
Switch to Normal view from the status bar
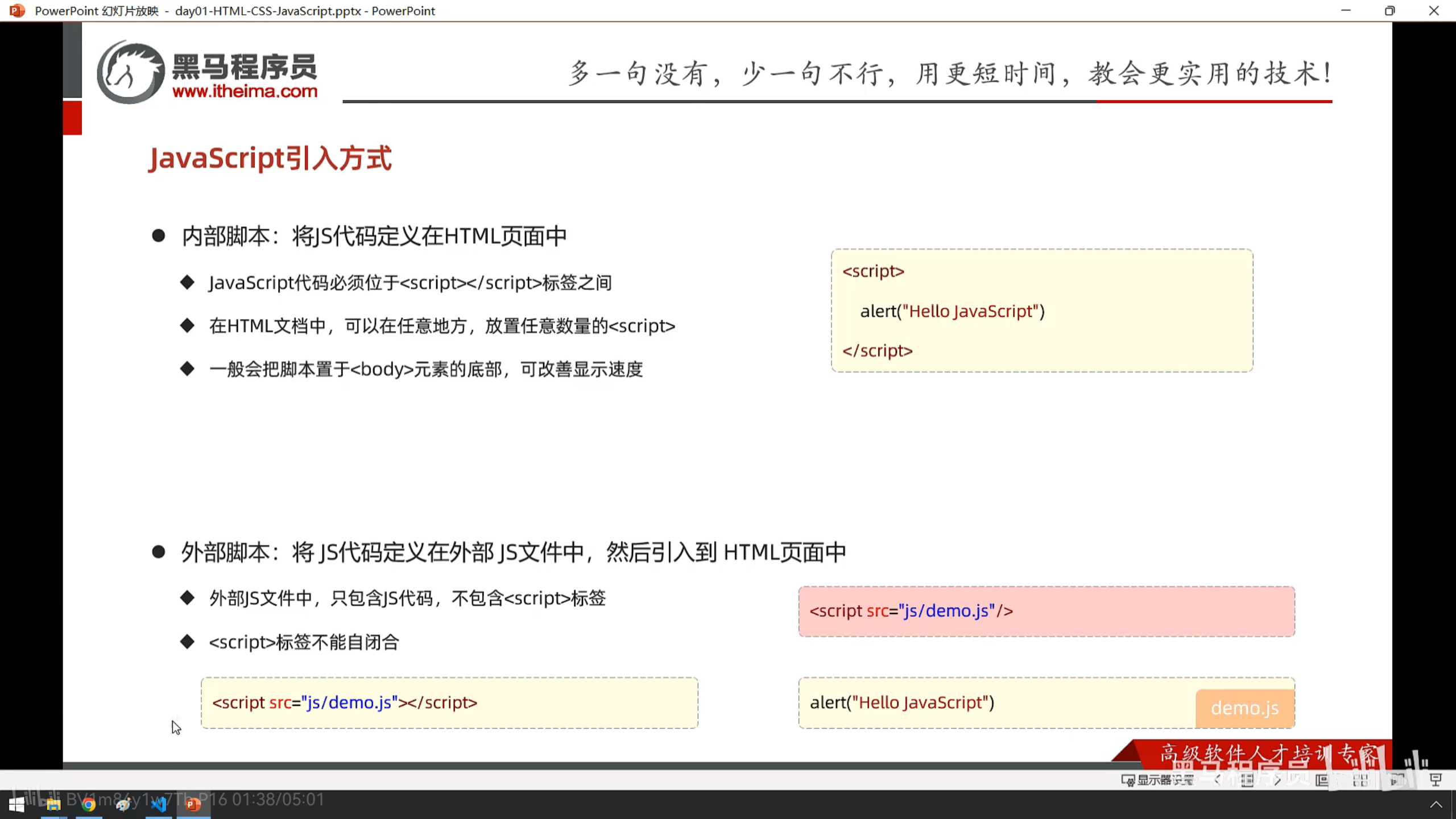1322,780
